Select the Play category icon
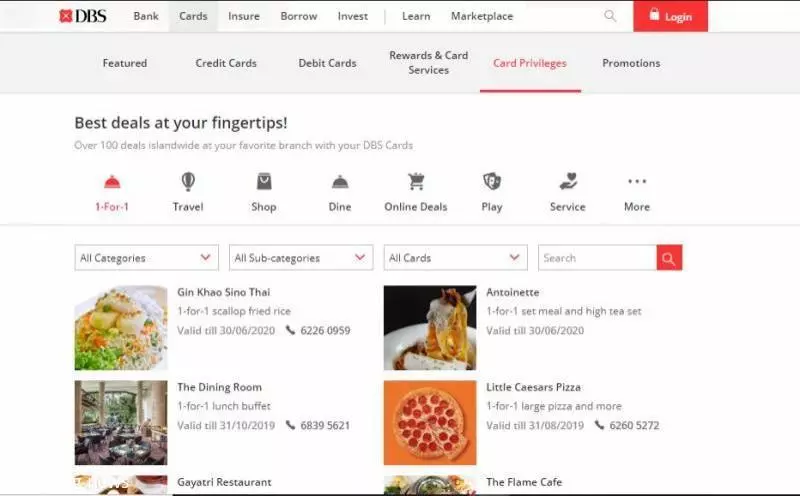This screenshot has width=800, height=496. [x=492, y=182]
